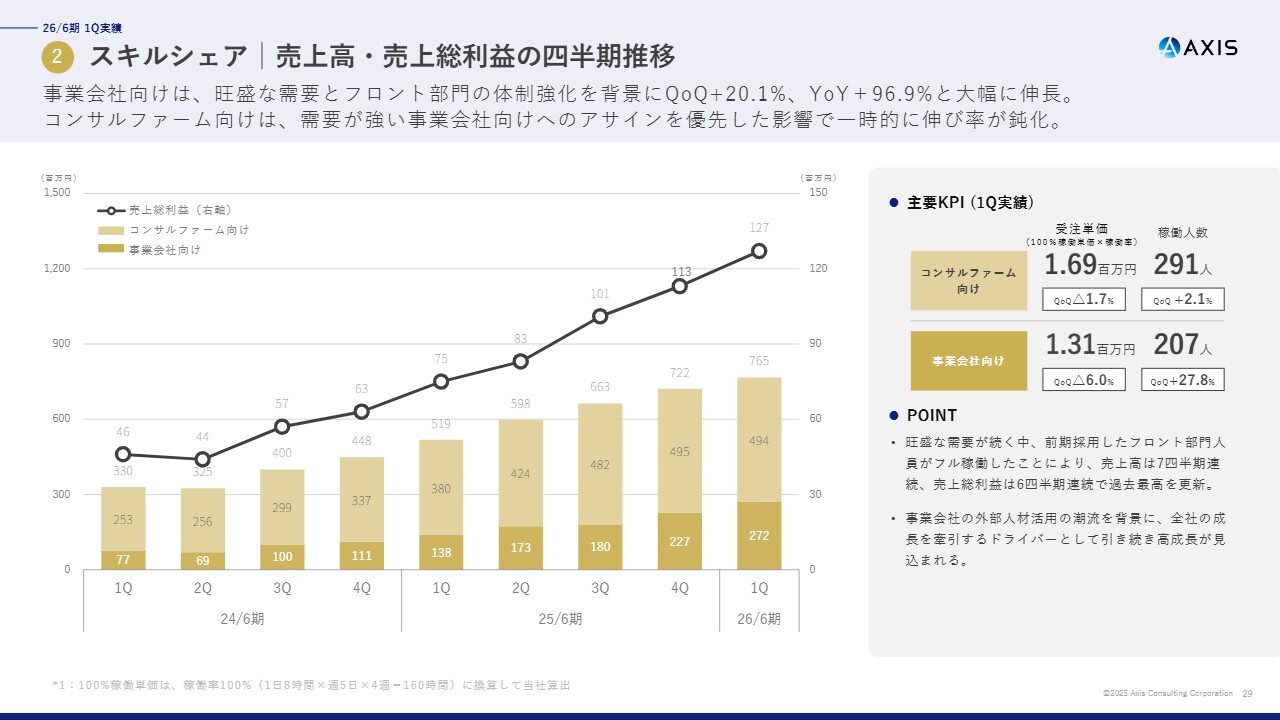Click the gold circle number 2 badge
This screenshot has width=1280, height=720.
pos(57,57)
